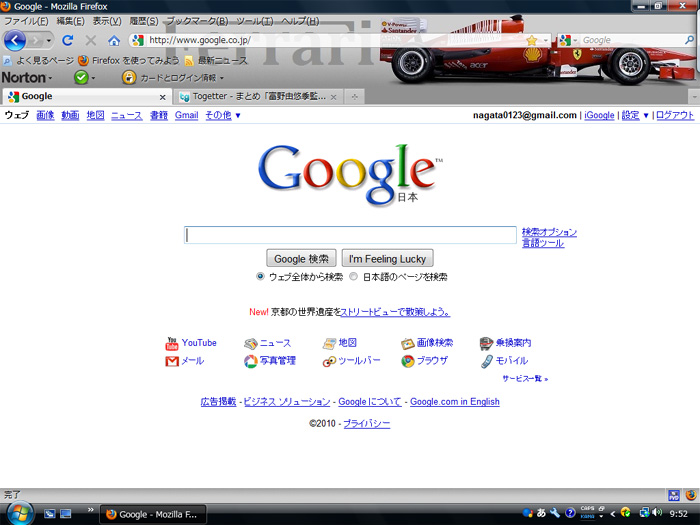The image size is (700, 525).
Task: Open the ファイル(F) menu
Action: click(26, 21)
